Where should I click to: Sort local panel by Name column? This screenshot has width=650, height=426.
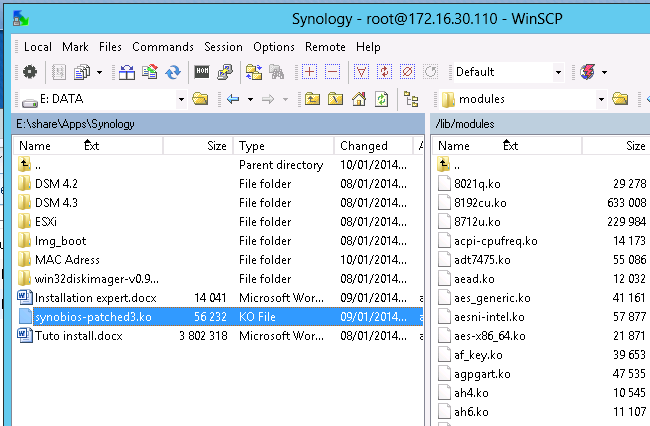88,146
